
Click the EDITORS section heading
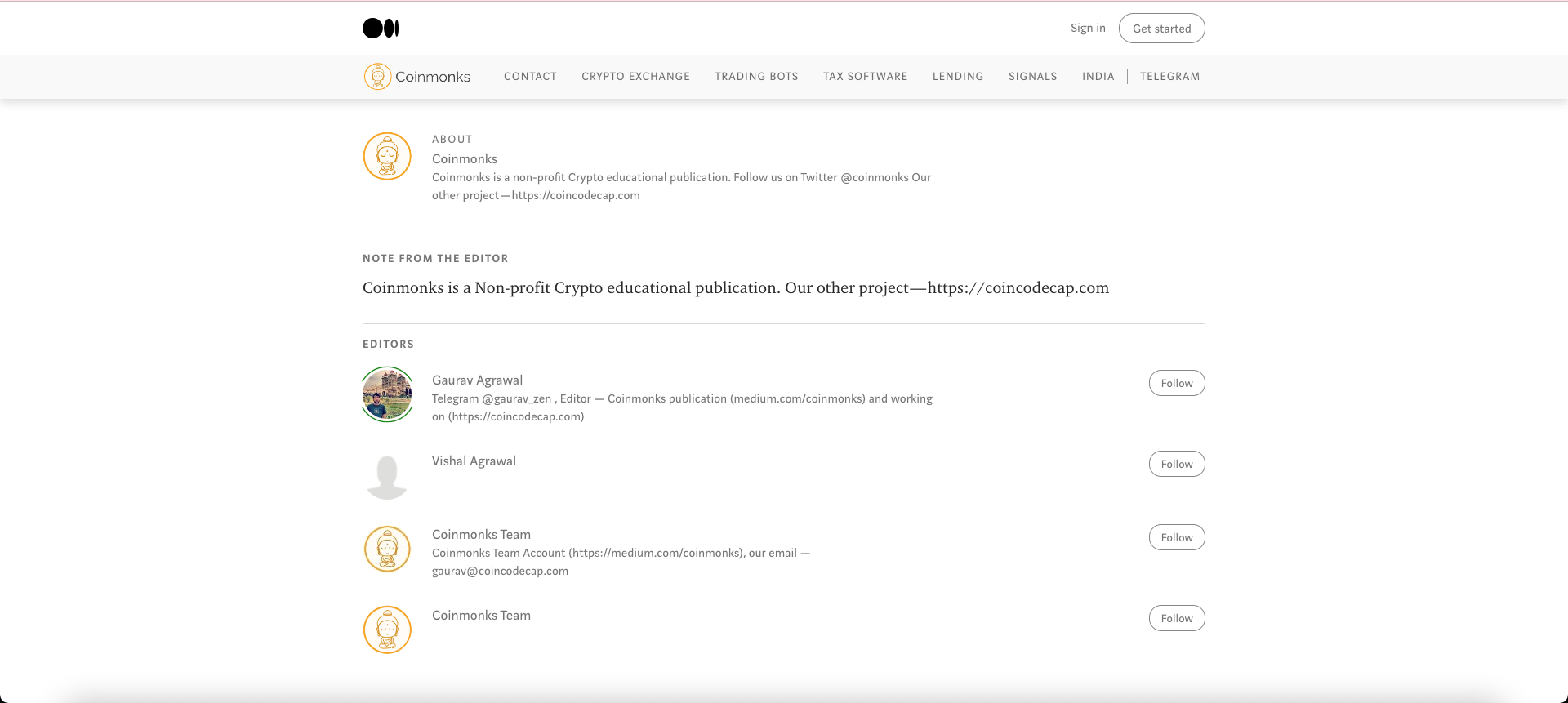click(388, 345)
